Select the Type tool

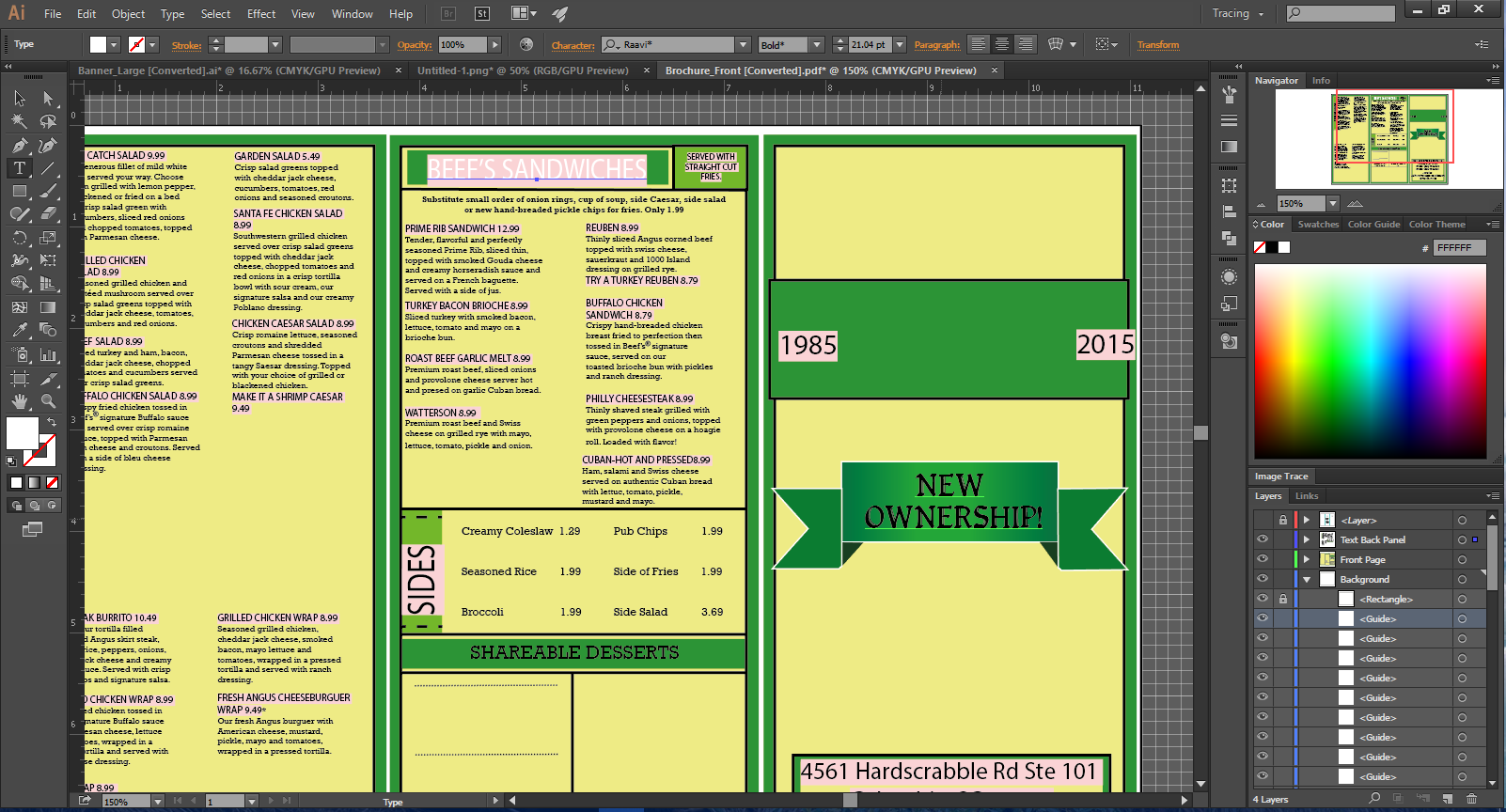19,168
